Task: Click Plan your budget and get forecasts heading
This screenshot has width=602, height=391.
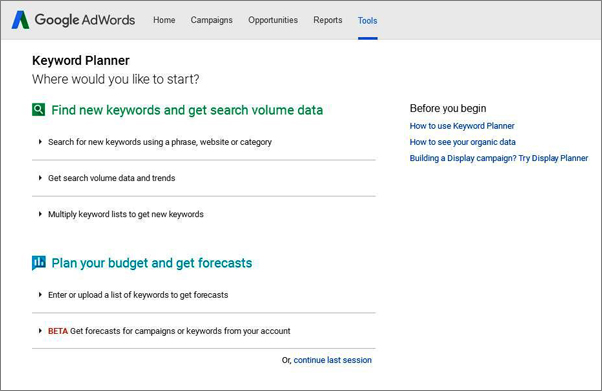Action: coord(152,263)
